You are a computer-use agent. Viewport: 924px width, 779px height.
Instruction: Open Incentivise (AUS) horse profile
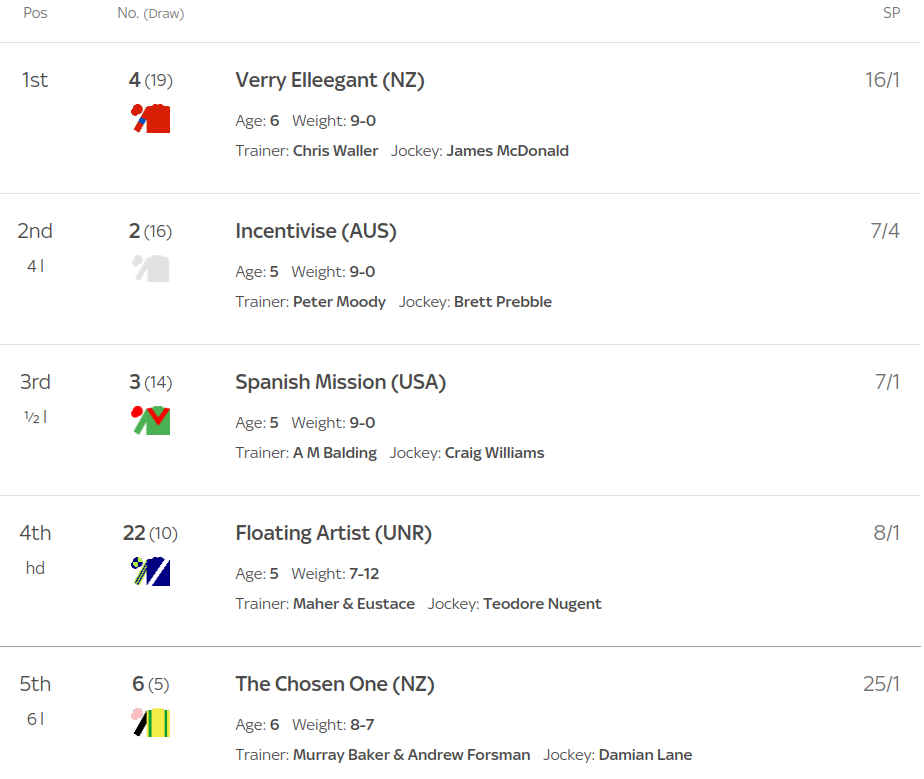(316, 231)
